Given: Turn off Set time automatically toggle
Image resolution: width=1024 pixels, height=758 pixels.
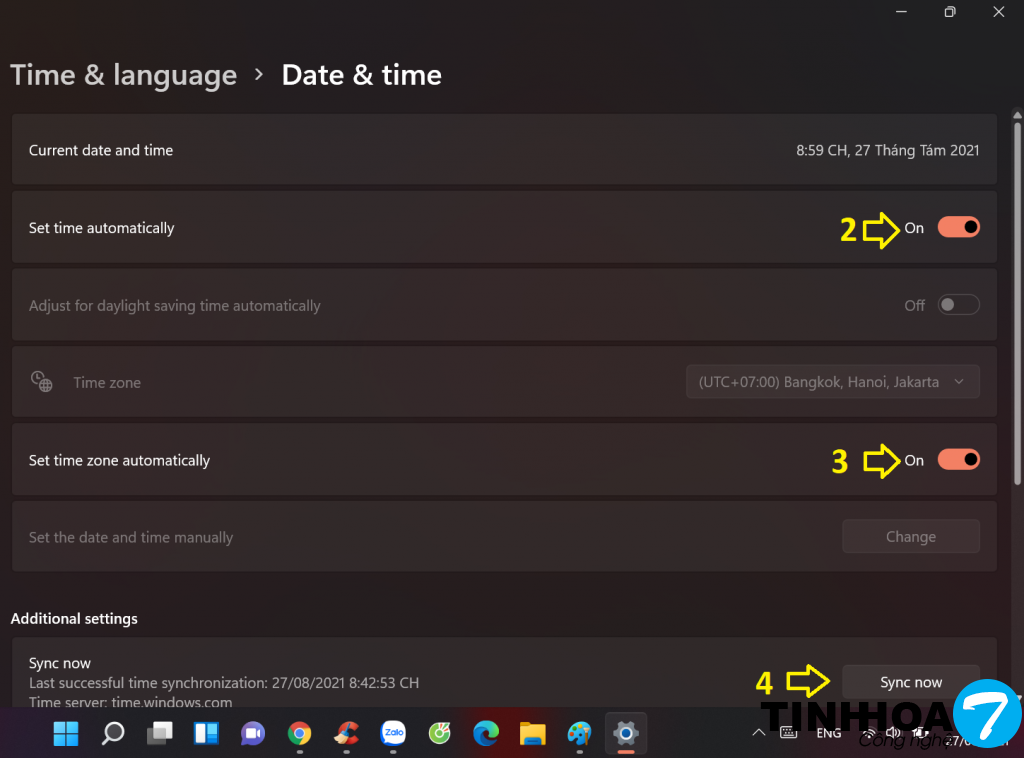Looking at the screenshot, I should coord(958,228).
